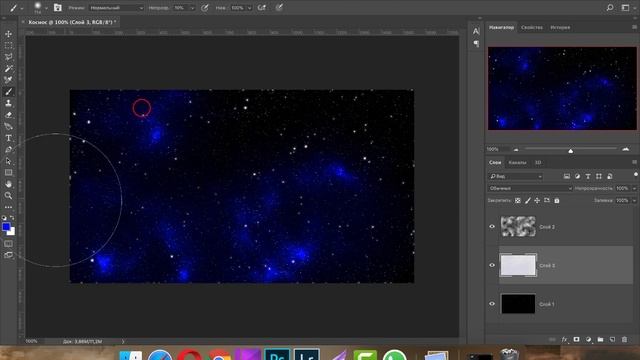
Task: Open the brush mode dropdown in options bar
Action: [116, 8]
